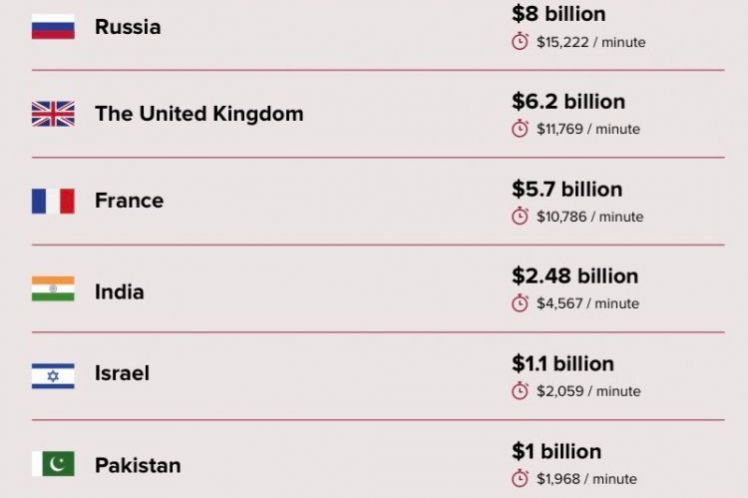This screenshot has width=748, height=498.
Task: Click the stopwatch icon beside $1,968 / minute
Action: (520, 478)
